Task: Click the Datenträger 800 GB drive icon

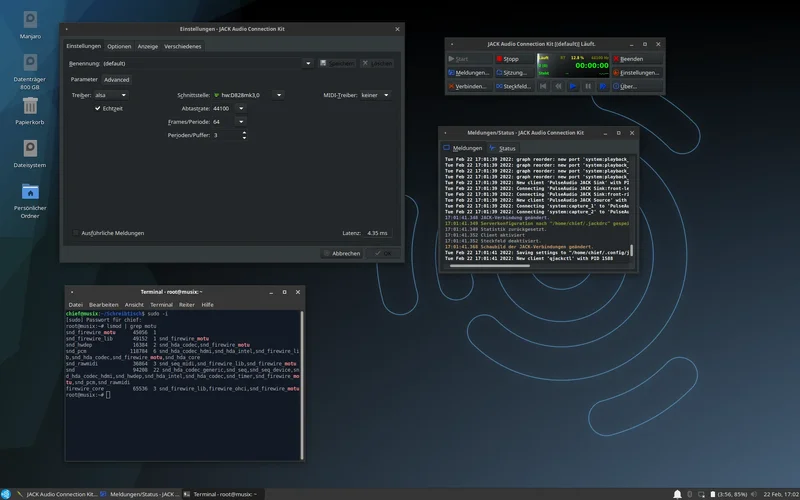Action: point(30,62)
